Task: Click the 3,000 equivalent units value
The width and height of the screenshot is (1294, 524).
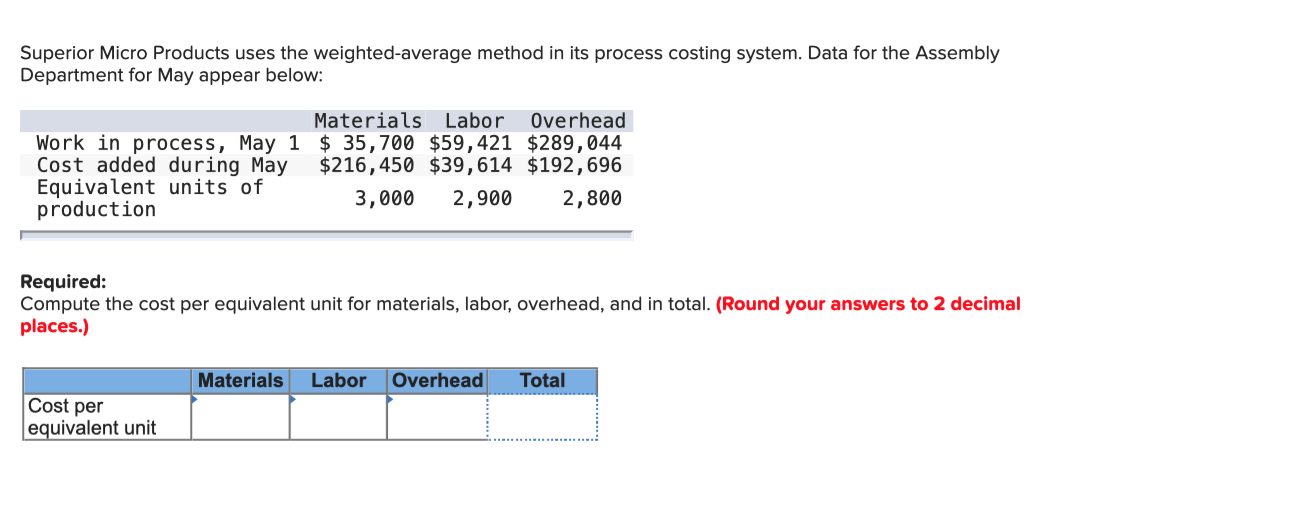Action: 384,198
